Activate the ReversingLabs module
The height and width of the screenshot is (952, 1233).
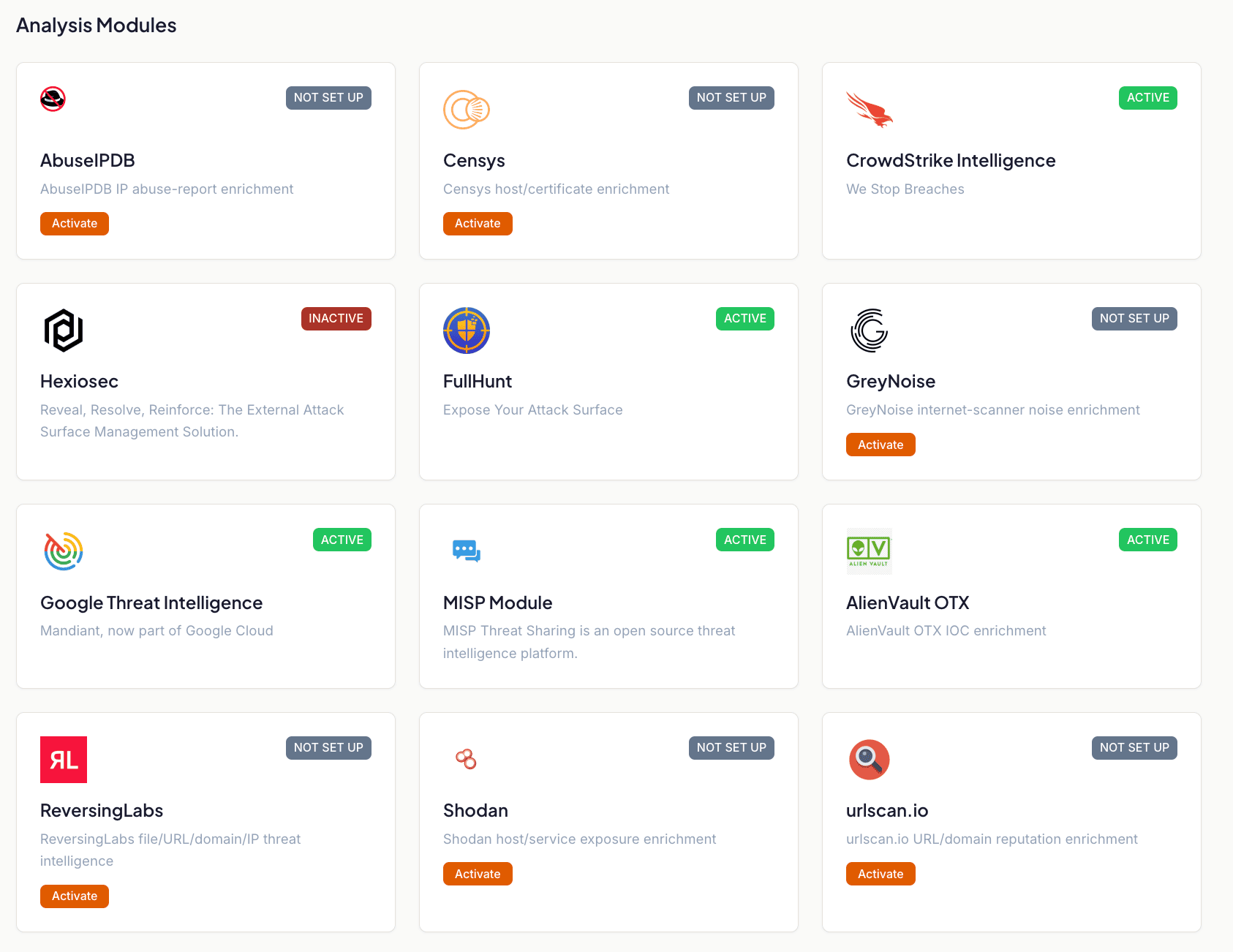coord(75,896)
